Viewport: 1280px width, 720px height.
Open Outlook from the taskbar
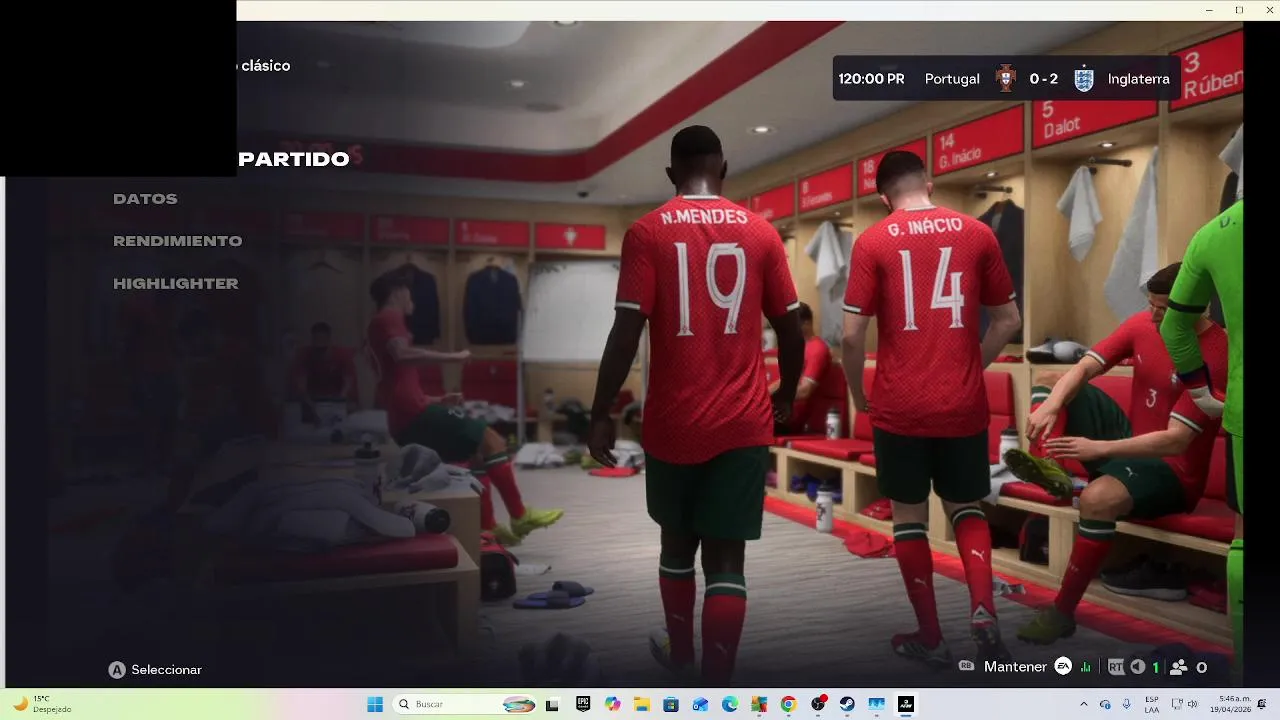(700, 704)
